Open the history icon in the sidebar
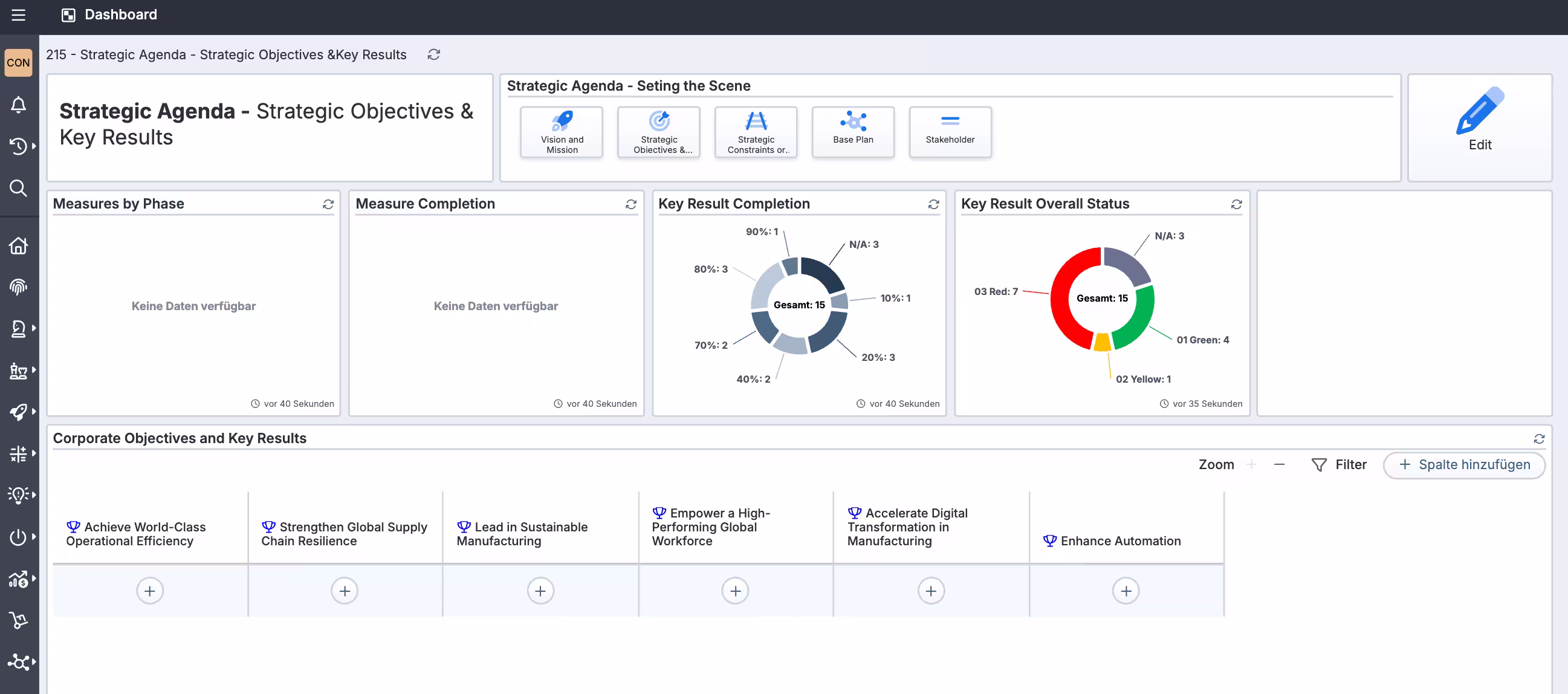This screenshot has height=694, width=1568. click(x=18, y=146)
